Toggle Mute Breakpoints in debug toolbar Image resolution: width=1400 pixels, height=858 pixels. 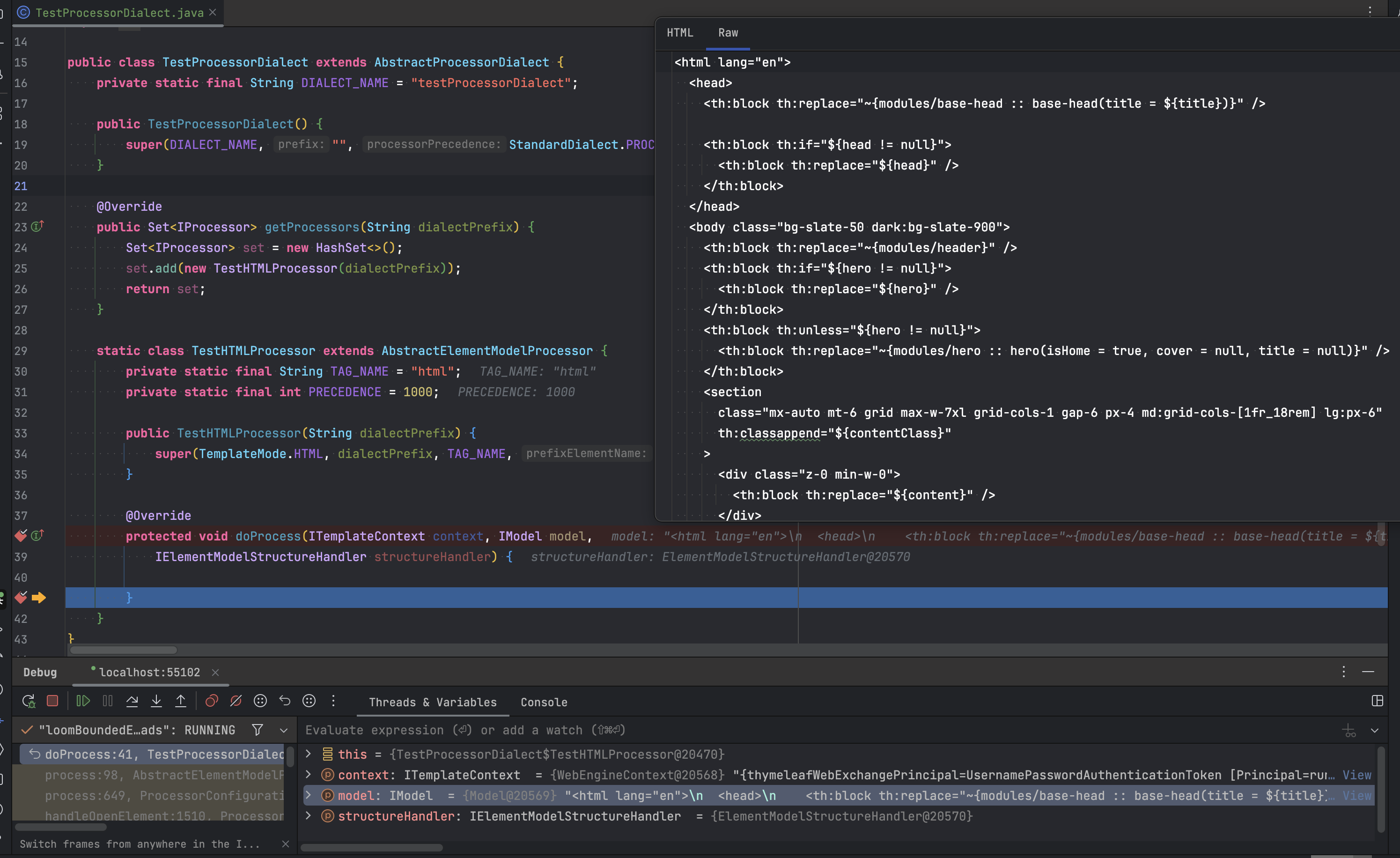(236, 701)
